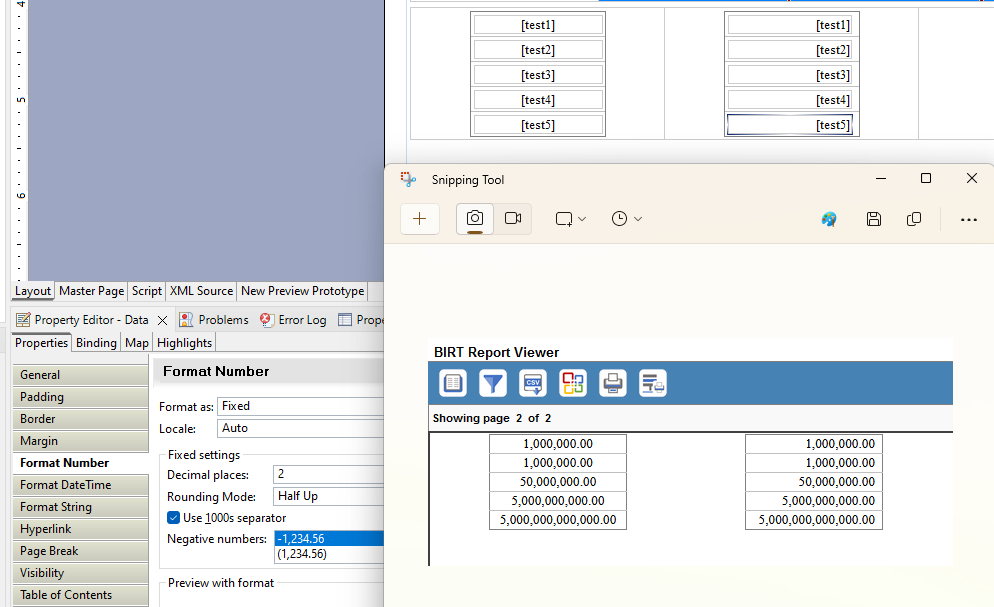Click BIRT viewer export report icon
This screenshot has width=994, height=607.
572,383
